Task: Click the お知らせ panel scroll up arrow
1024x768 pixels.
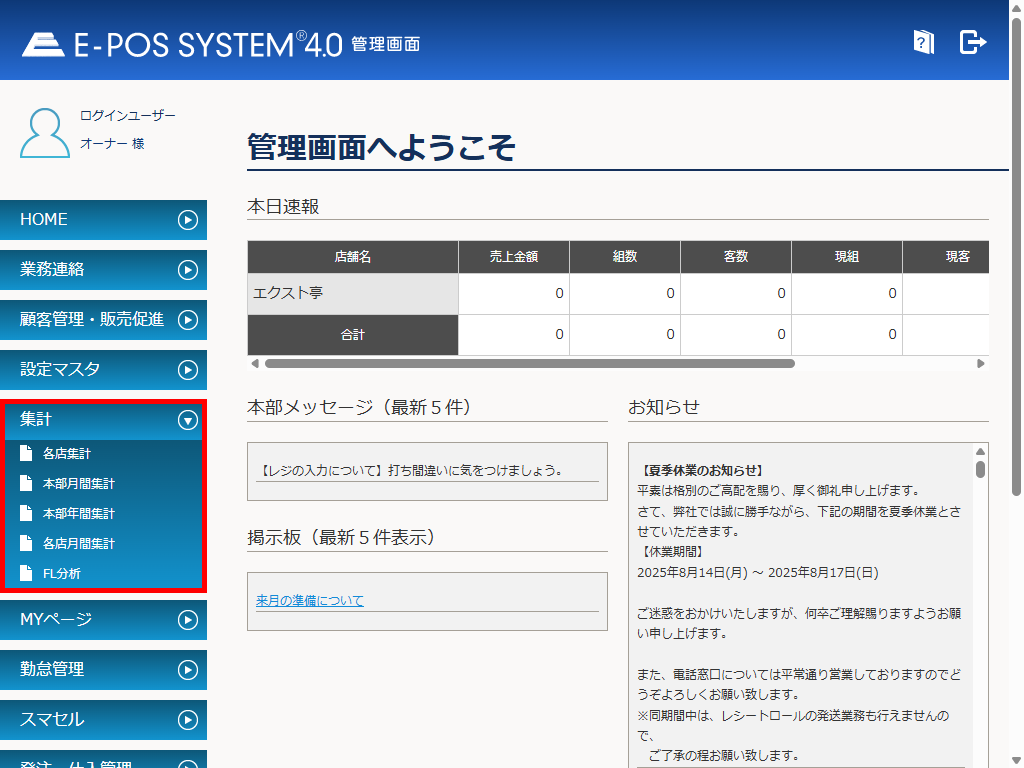Action: 980,452
